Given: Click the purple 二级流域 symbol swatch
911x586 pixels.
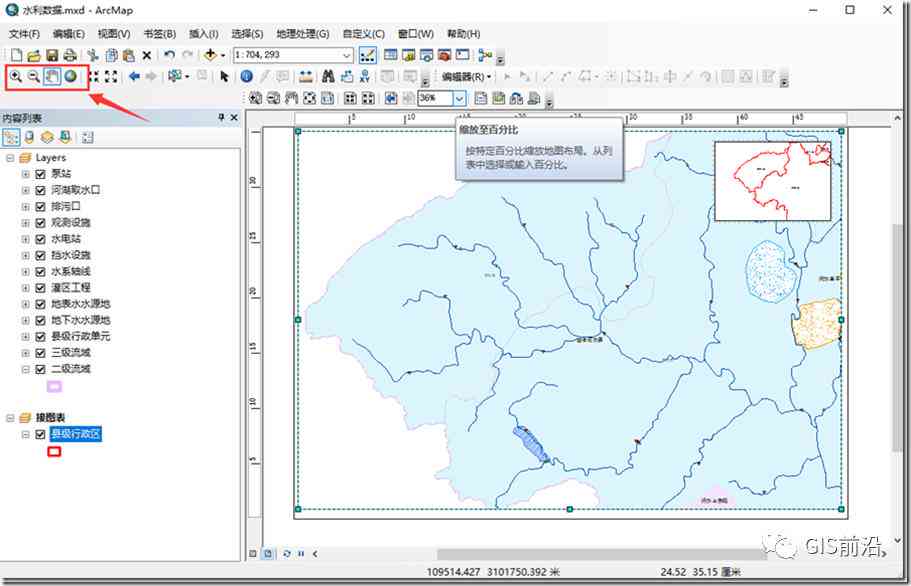Looking at the screenshot, I should click(54, 386).
